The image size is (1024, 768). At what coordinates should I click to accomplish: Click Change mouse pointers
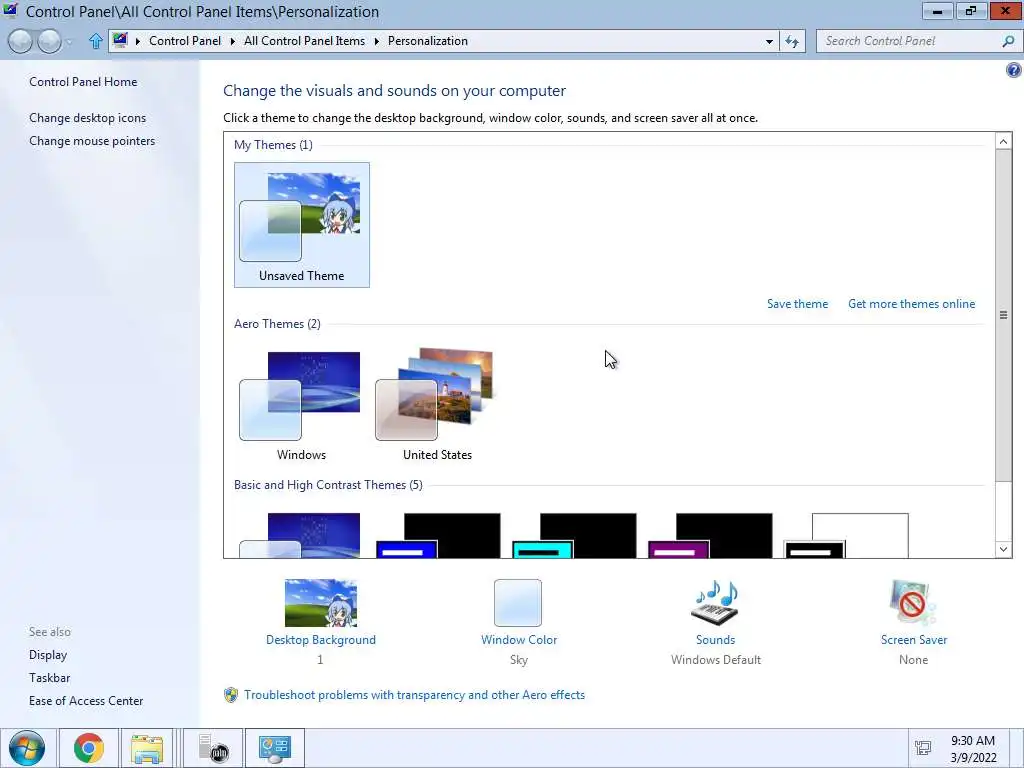tap(92, 140)
